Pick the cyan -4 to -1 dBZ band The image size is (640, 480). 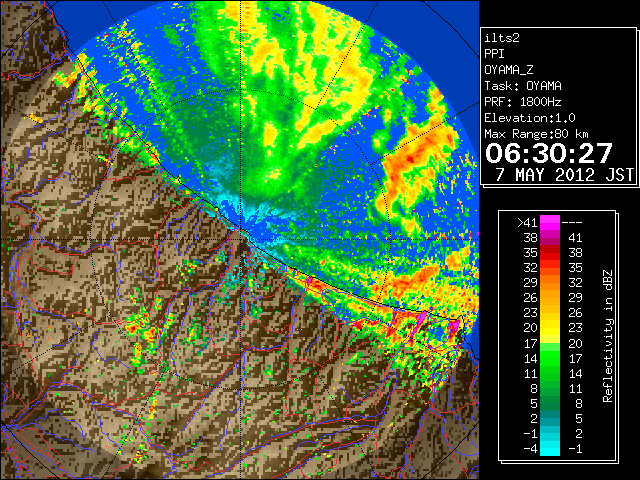point(550,449)
